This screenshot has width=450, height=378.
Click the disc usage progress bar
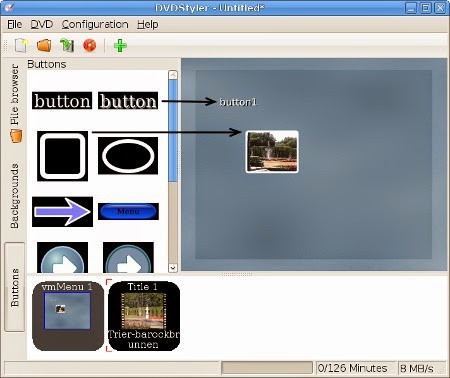(x=267, y=368)
